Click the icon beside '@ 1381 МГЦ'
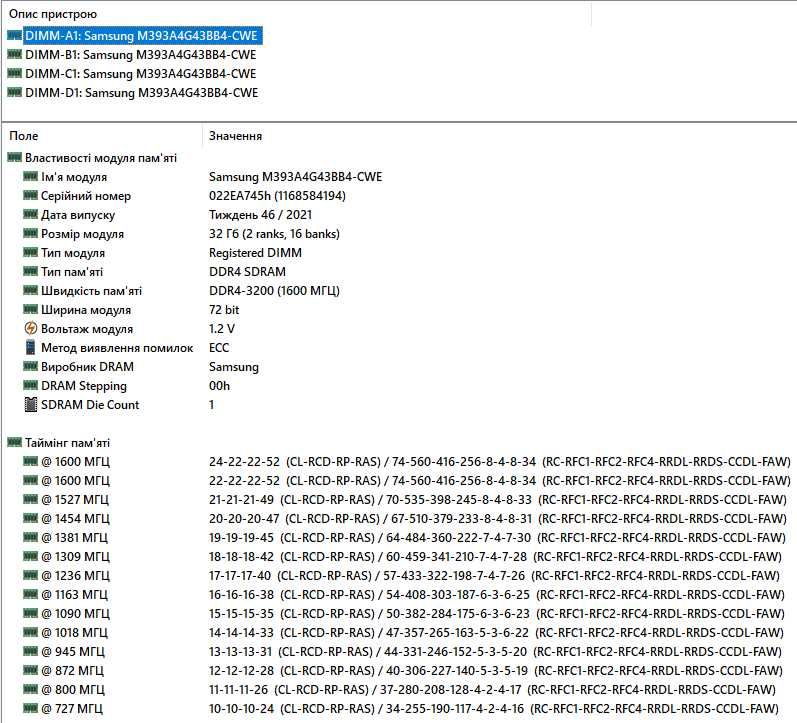This screenshot has width=797, height=723. coord(30,537)
